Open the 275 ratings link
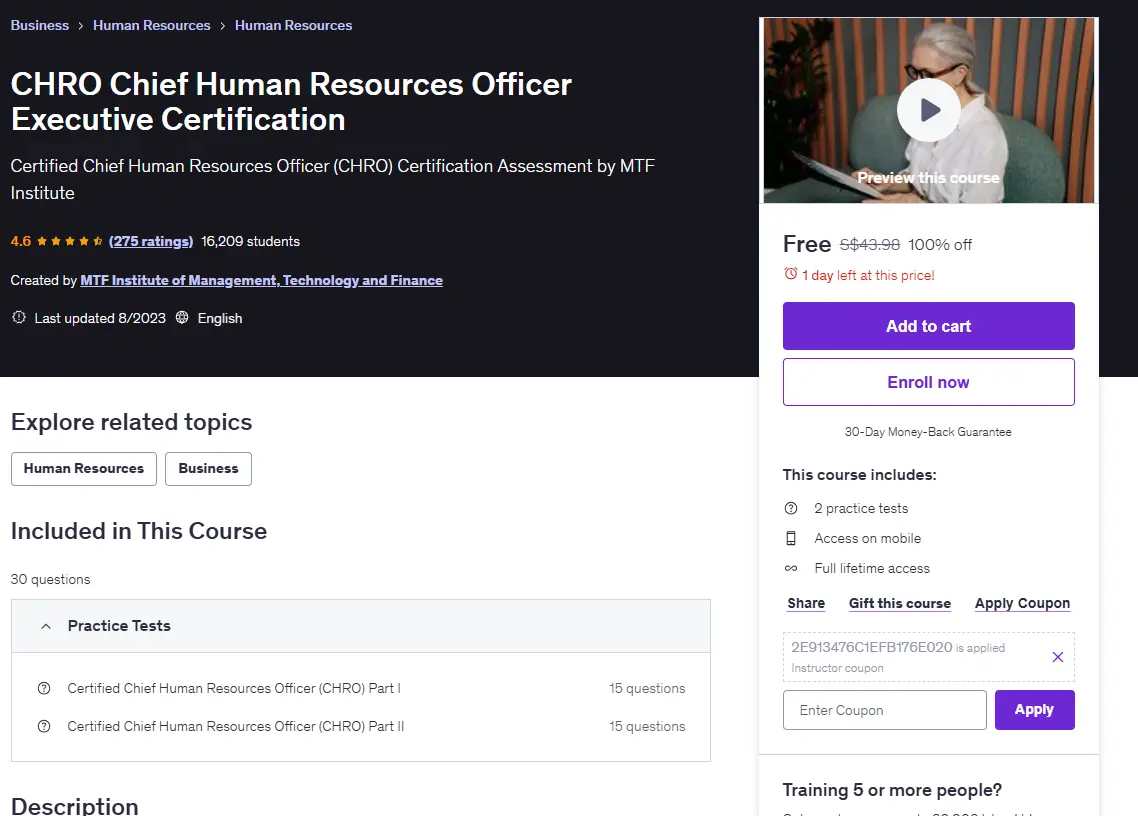This screenshot has width=1138, height=816. 151,241
